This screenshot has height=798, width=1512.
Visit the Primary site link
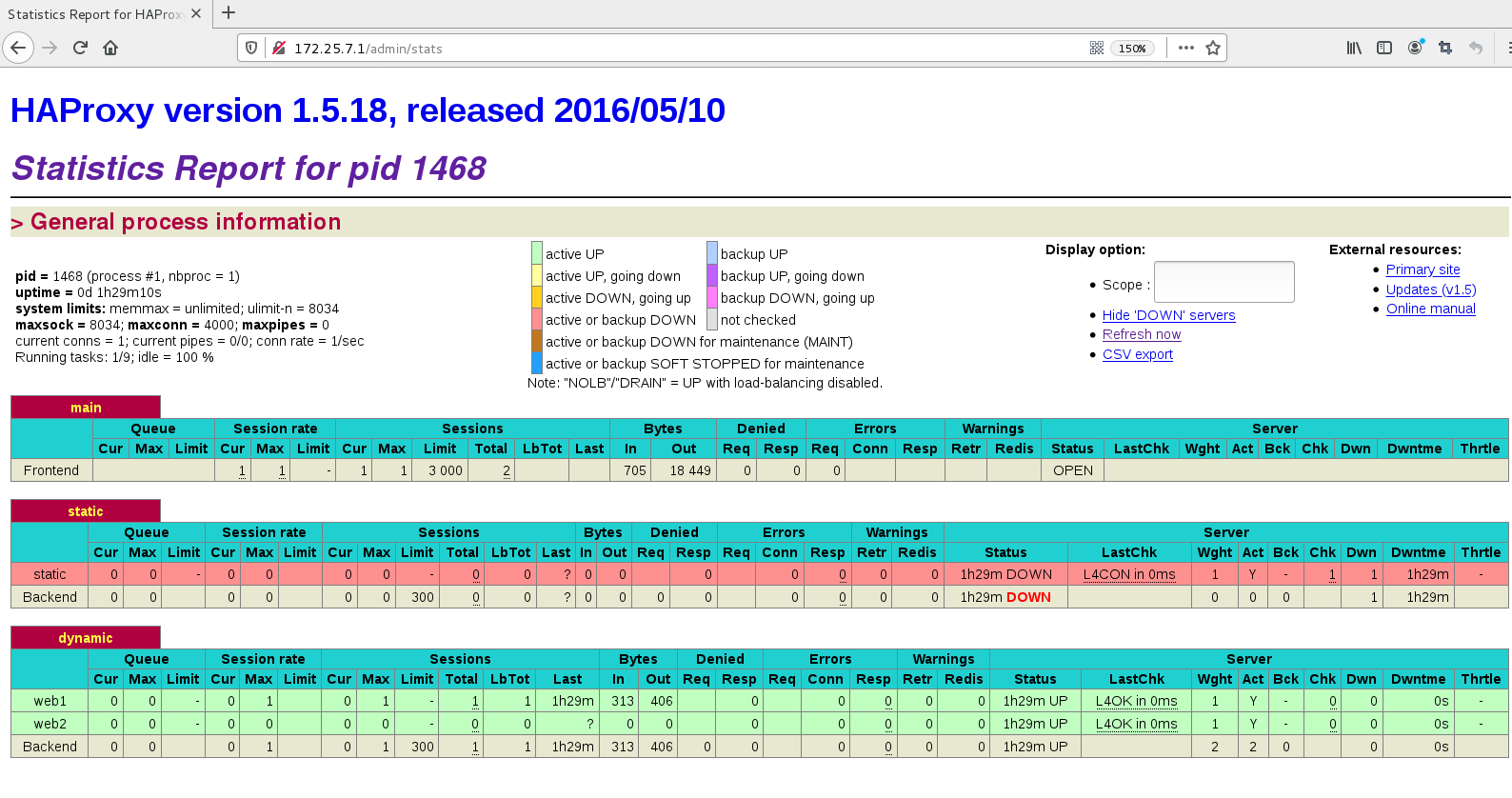tap(1423, 269)
